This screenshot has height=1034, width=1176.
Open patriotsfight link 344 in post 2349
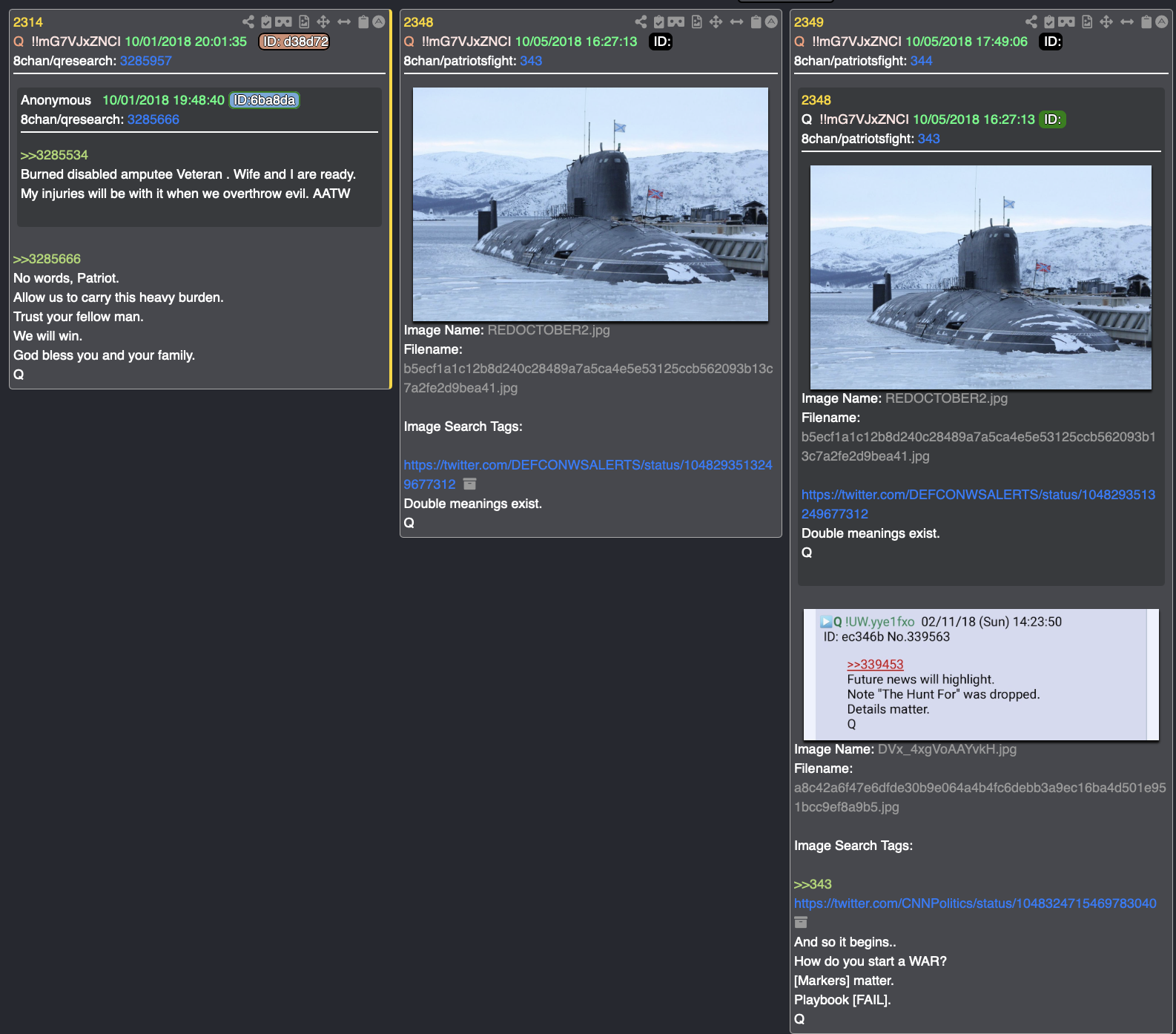tap(922, 61)
